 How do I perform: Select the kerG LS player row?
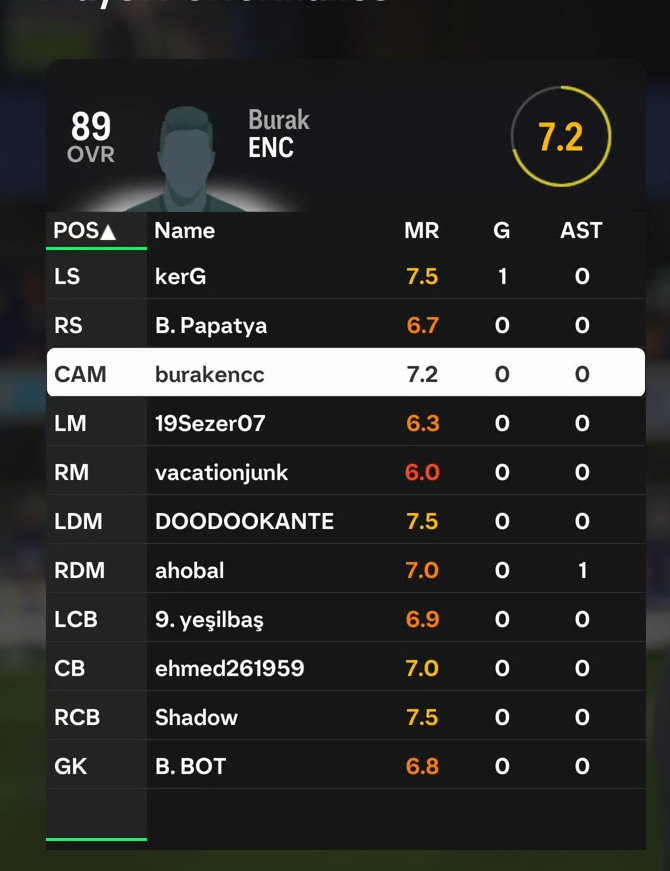click(x=346, y=276)
